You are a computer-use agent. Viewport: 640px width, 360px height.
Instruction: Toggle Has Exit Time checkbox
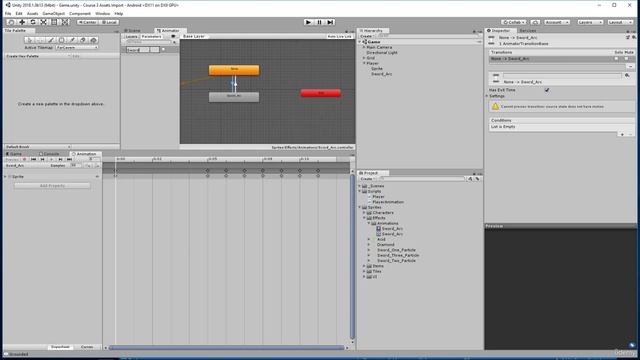[547, 90]
